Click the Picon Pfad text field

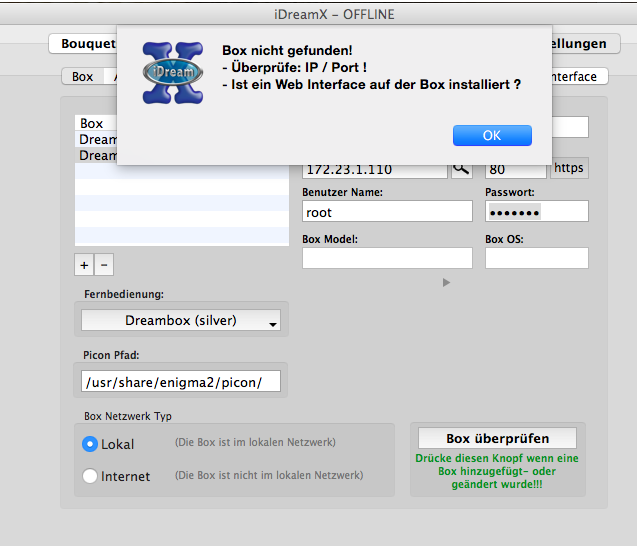pos(181,381)
